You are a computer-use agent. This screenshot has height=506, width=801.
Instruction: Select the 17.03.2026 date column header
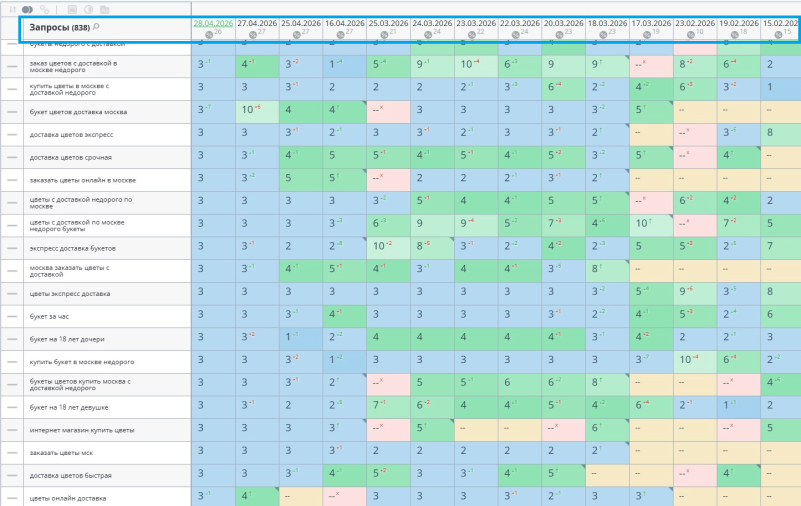pyautogui.click(x=651, y=23)
